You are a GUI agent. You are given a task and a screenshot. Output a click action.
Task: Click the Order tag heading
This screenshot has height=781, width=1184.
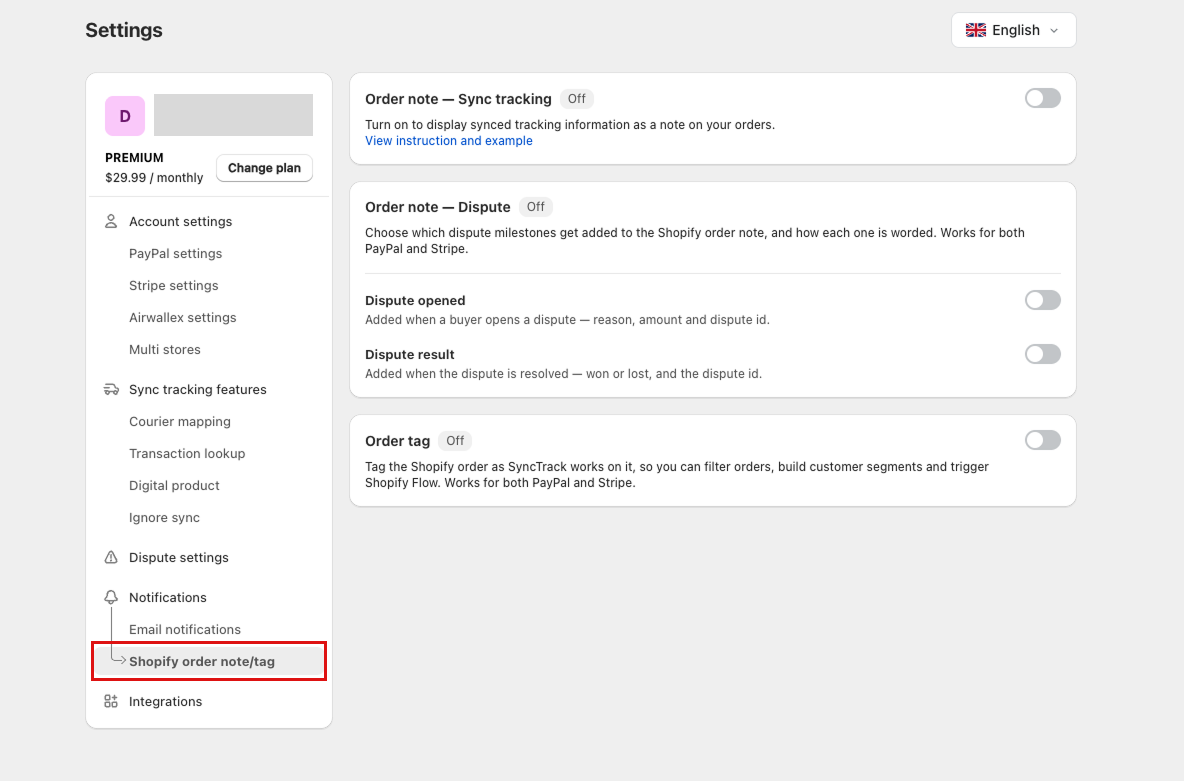397,441
